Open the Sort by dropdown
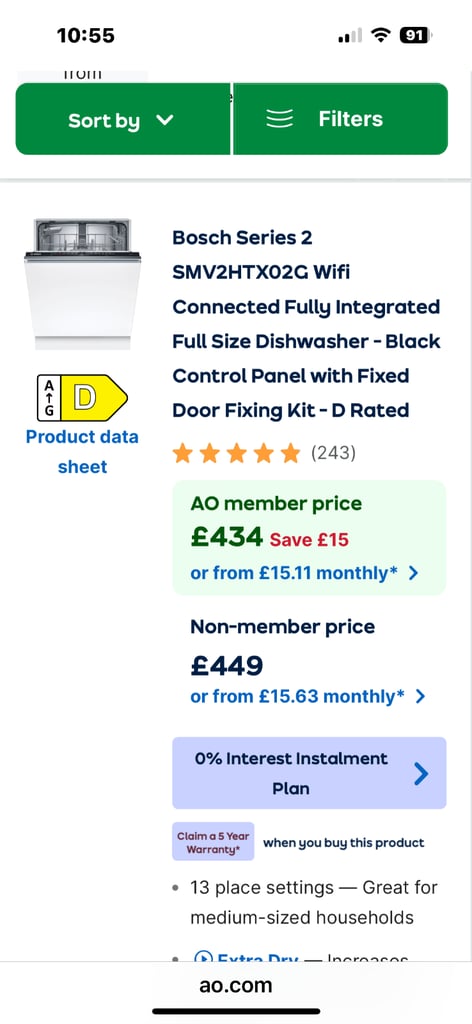This screenshot has height=1024, width=472. (123, 120)
